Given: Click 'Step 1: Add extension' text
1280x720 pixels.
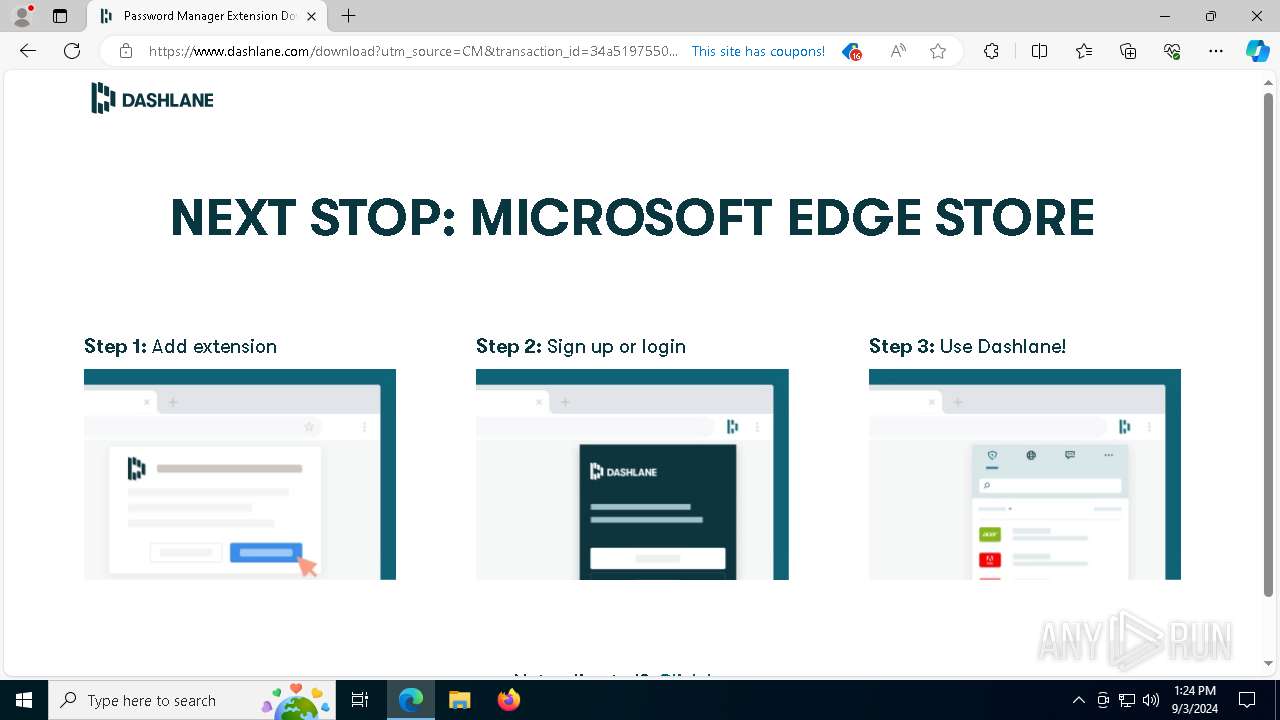Looking at the screenshot, I should [180, 346].
